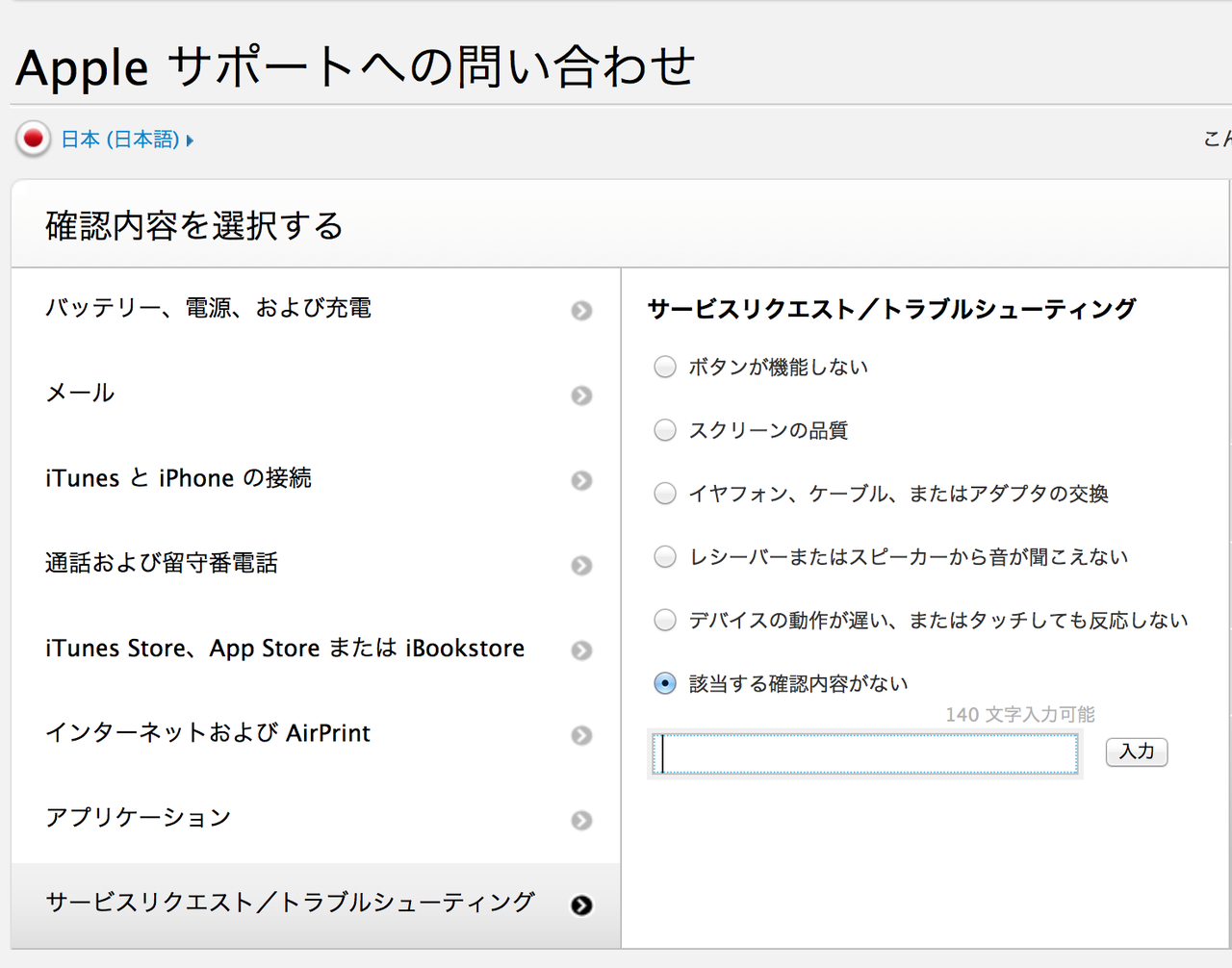1232x968 pixels.
Task: Click arrow icon beside 通話および留守番電話
Action: [x=581, y=566]
